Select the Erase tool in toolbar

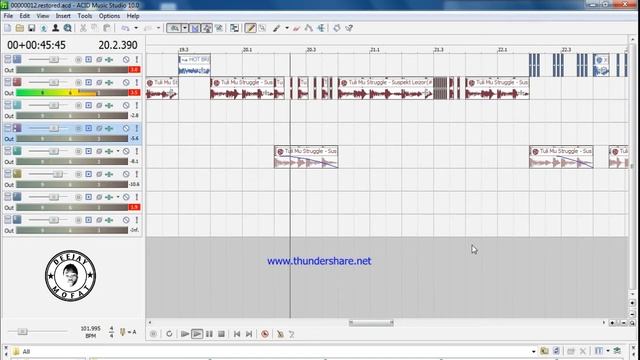pos(296,28)
